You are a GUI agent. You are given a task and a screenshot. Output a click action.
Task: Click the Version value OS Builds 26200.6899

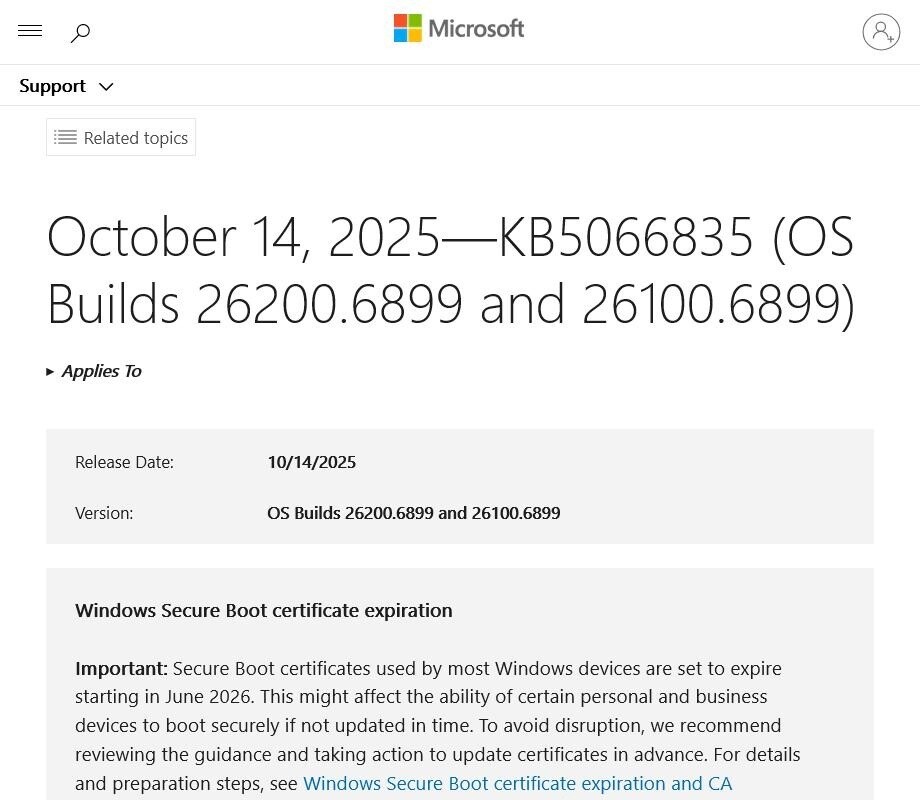[413, 513]
